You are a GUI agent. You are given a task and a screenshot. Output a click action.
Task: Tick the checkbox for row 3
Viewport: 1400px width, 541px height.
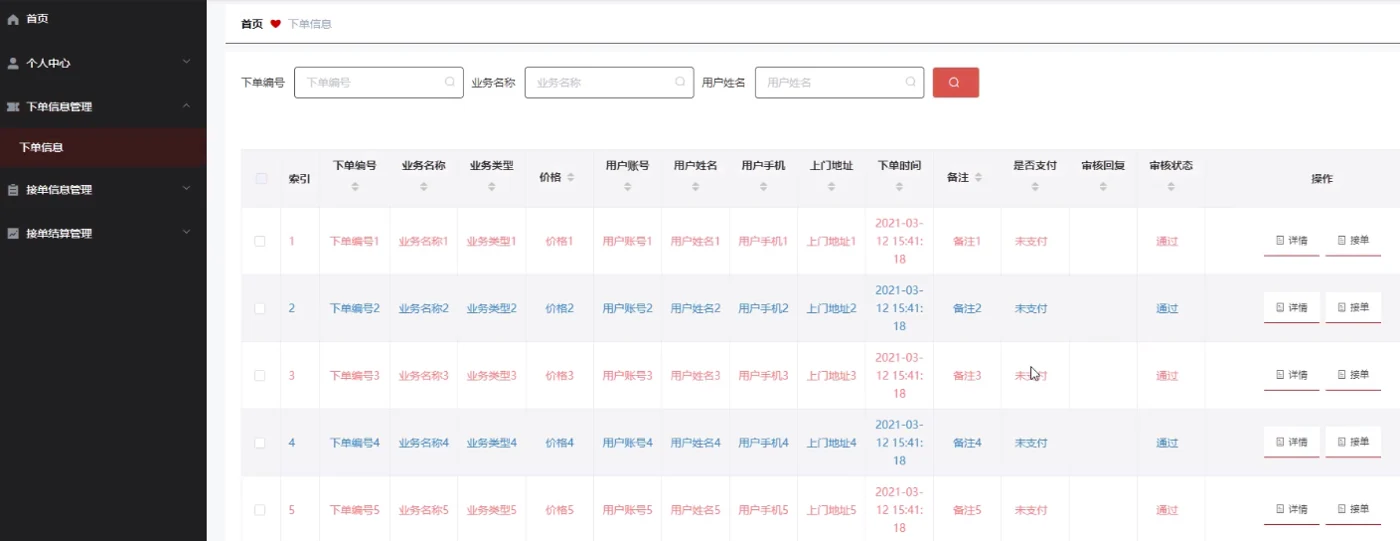pyautogui.click(x=260, y=375)
